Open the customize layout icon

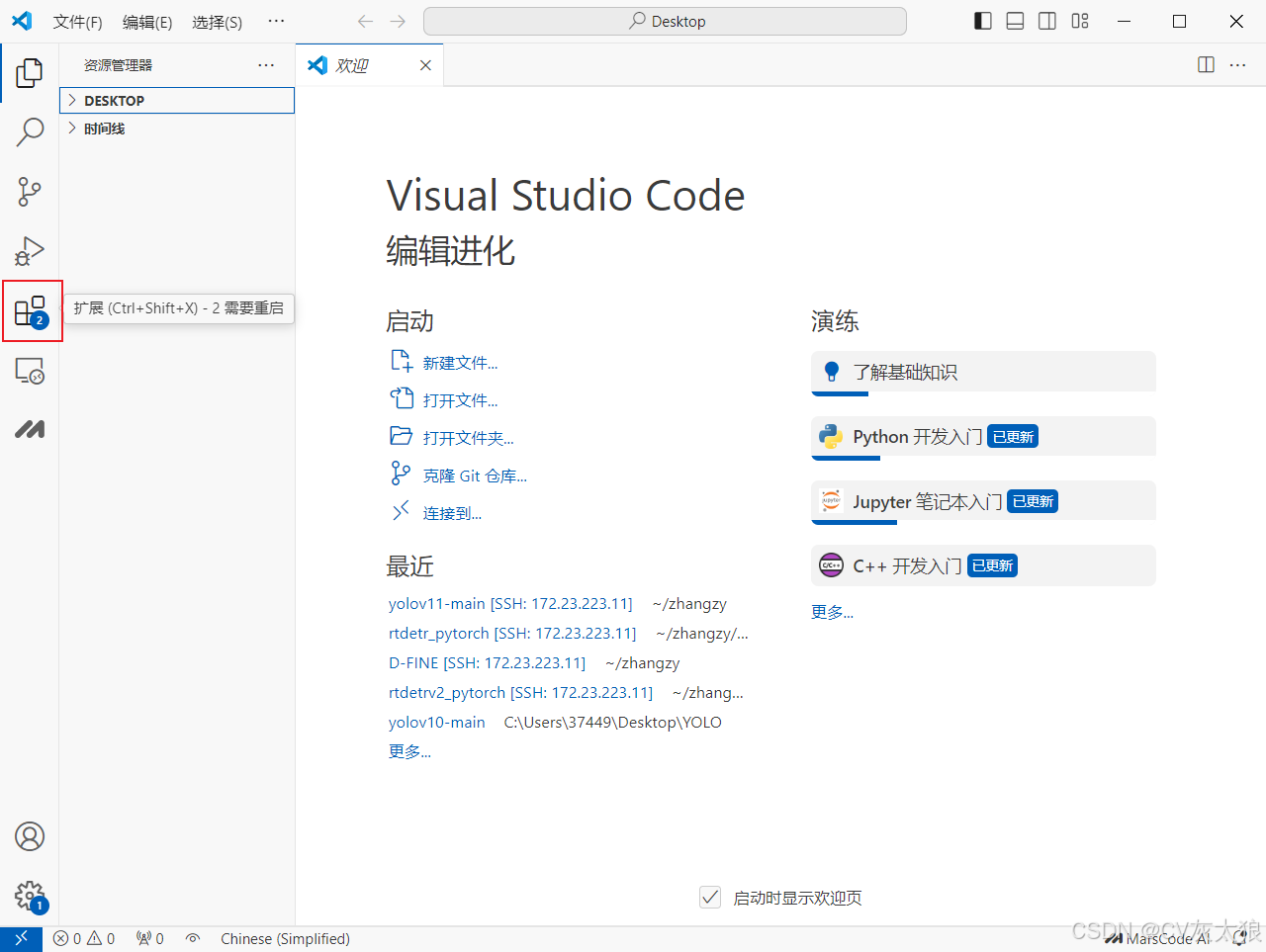1080,21
